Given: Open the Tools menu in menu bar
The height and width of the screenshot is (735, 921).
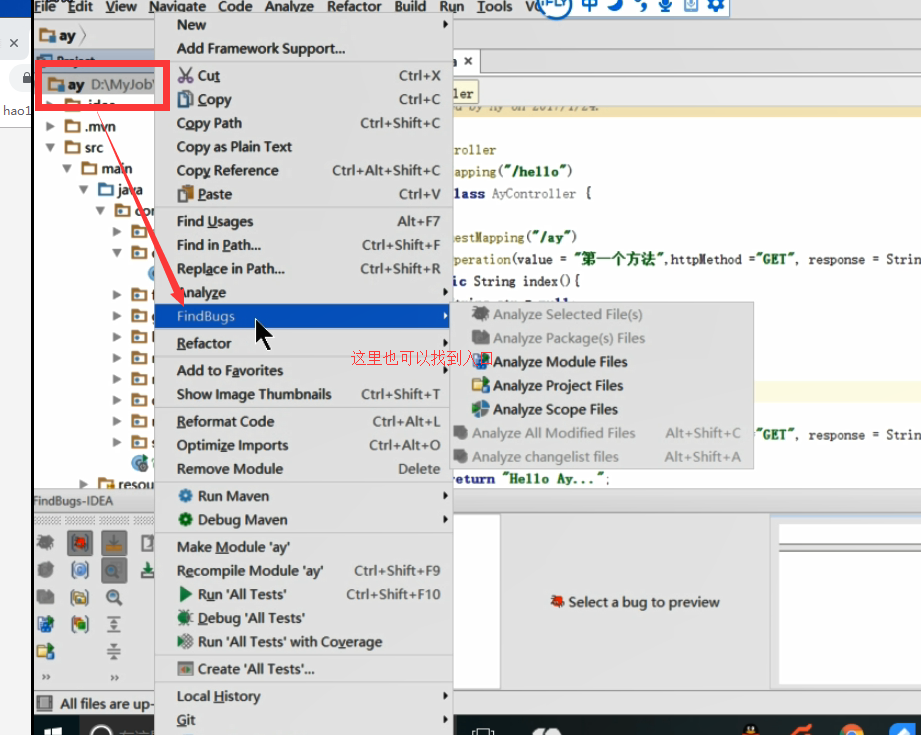Looking at the screenshot, I should click(494, 6).
